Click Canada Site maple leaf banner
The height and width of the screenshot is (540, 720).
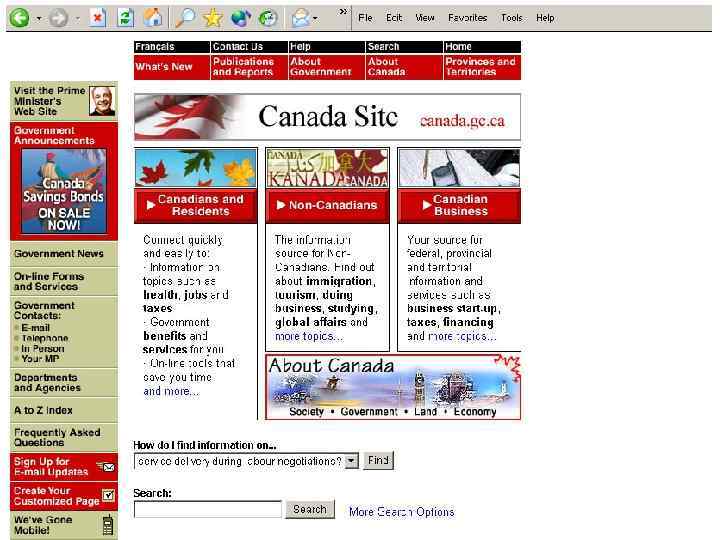tap(327, 117)
